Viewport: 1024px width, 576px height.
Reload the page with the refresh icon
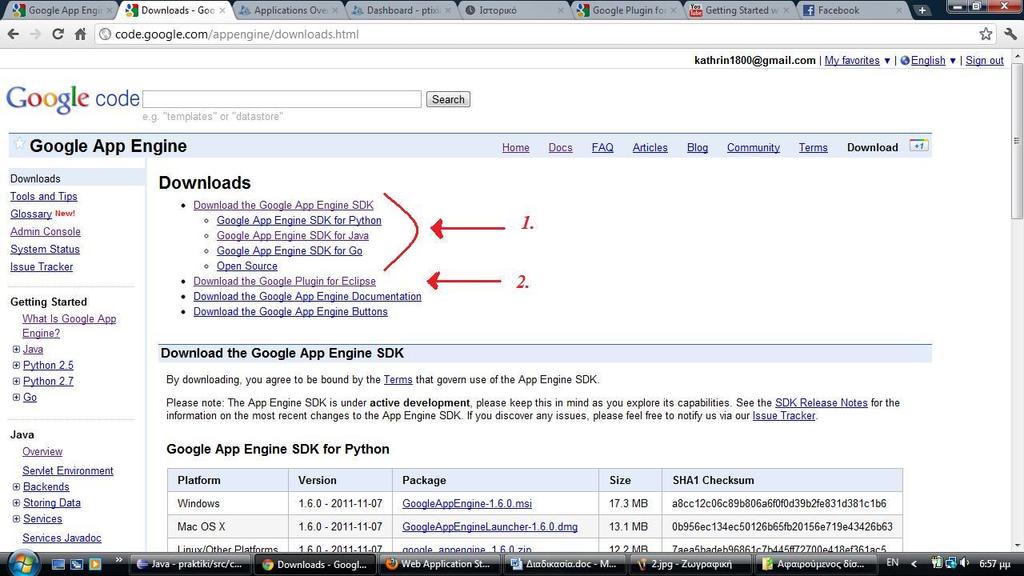point(57,34)
